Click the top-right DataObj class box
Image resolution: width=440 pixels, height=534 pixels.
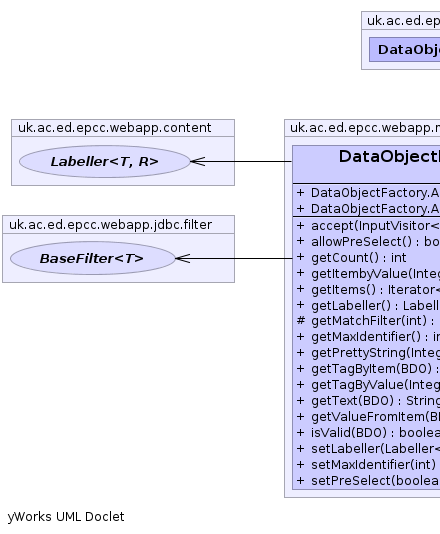405,50
